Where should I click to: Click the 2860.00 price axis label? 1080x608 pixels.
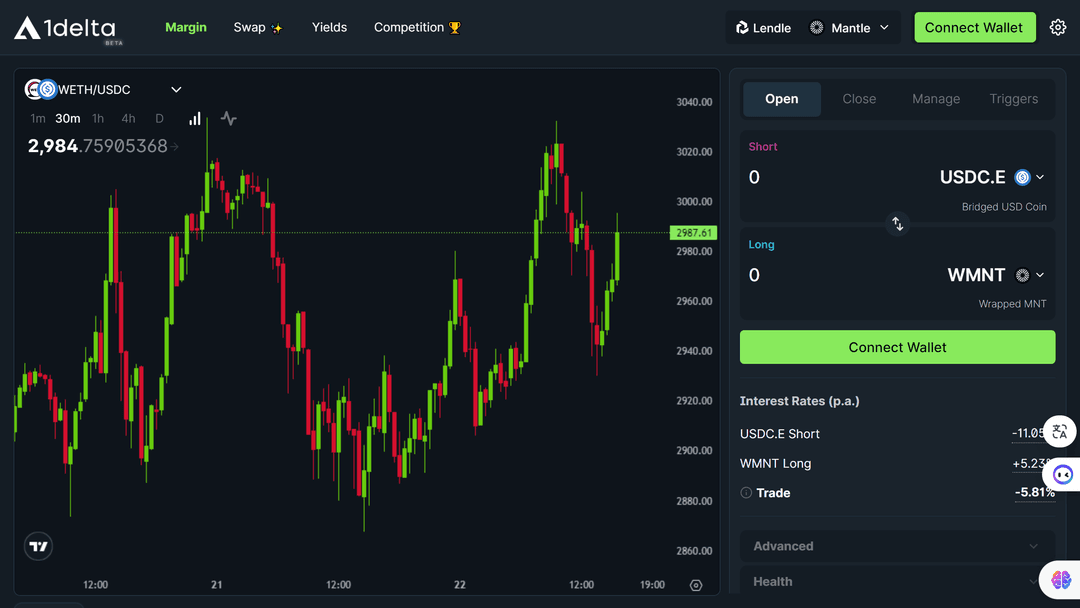[x=694, y=551]
